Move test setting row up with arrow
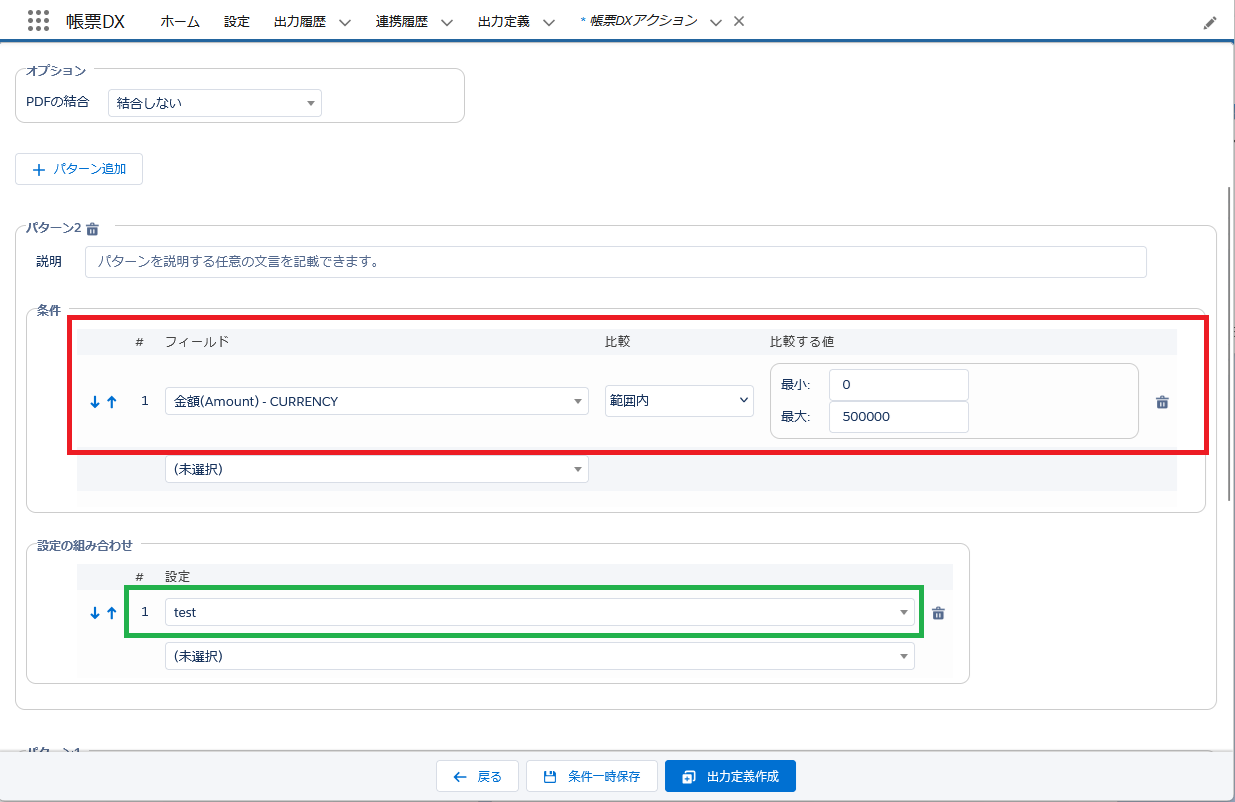This screenshot has height=802, width=1235. point(112,613)
